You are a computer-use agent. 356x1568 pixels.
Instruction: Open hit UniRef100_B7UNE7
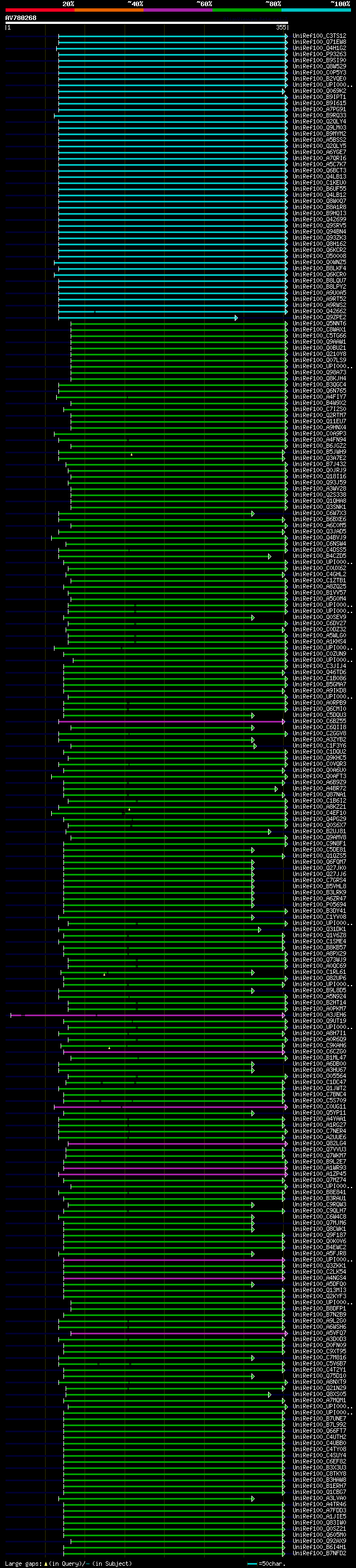pyautogui.click(x=319, y=1418)
